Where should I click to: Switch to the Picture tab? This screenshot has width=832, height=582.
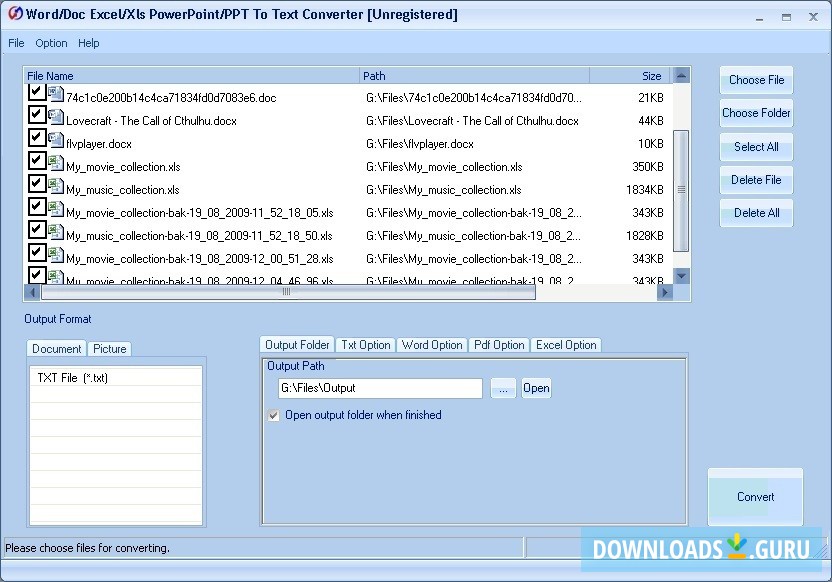[x=110, y=349]
